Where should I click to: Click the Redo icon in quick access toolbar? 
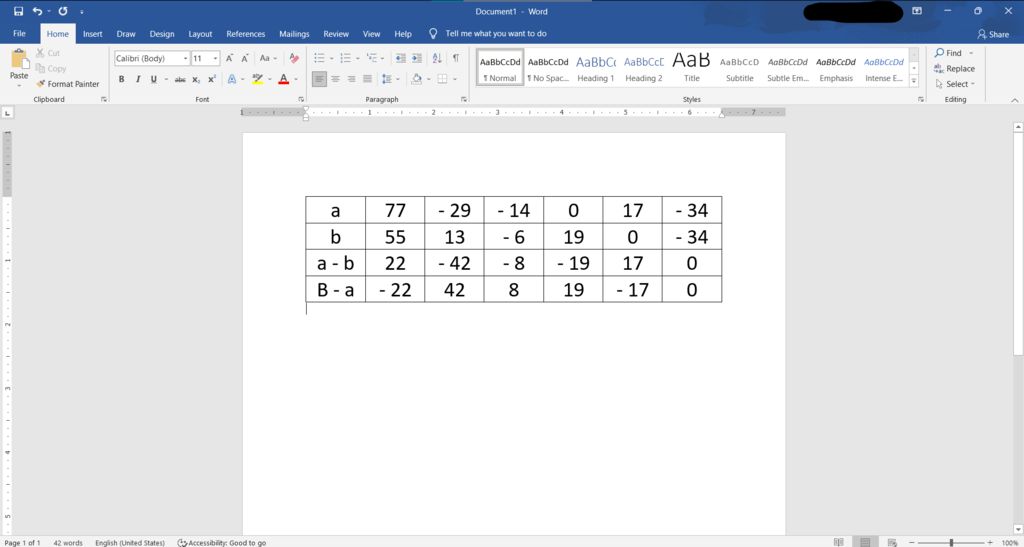click(63, 11)
